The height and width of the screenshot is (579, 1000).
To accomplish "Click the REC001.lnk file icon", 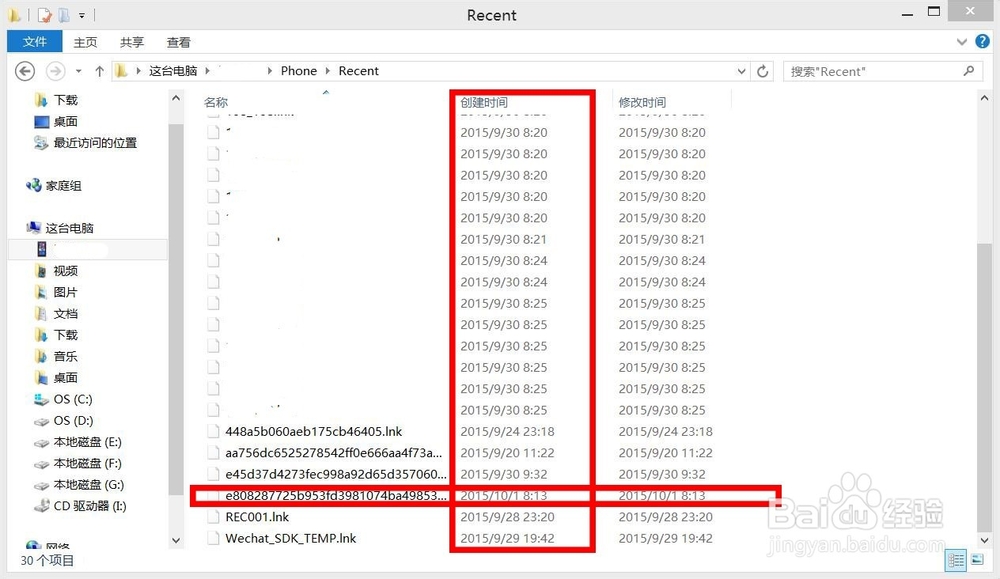I will click(213, 517).
